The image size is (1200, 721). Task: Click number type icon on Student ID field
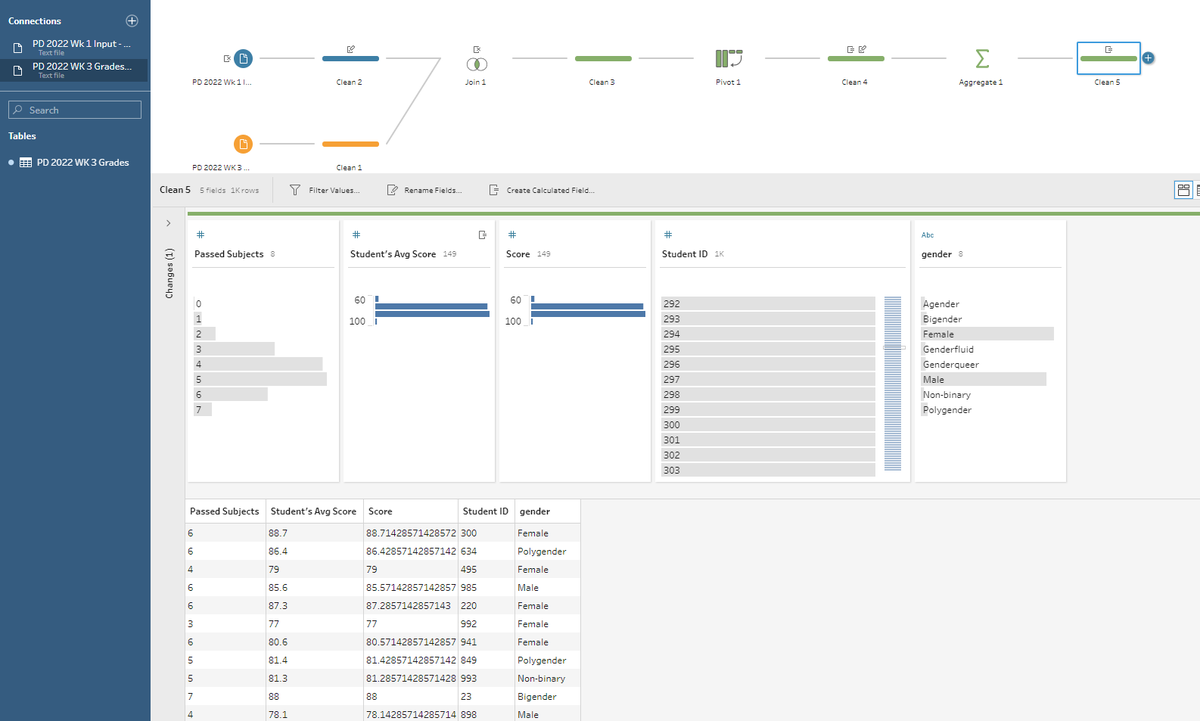click(x=667, y=234)
